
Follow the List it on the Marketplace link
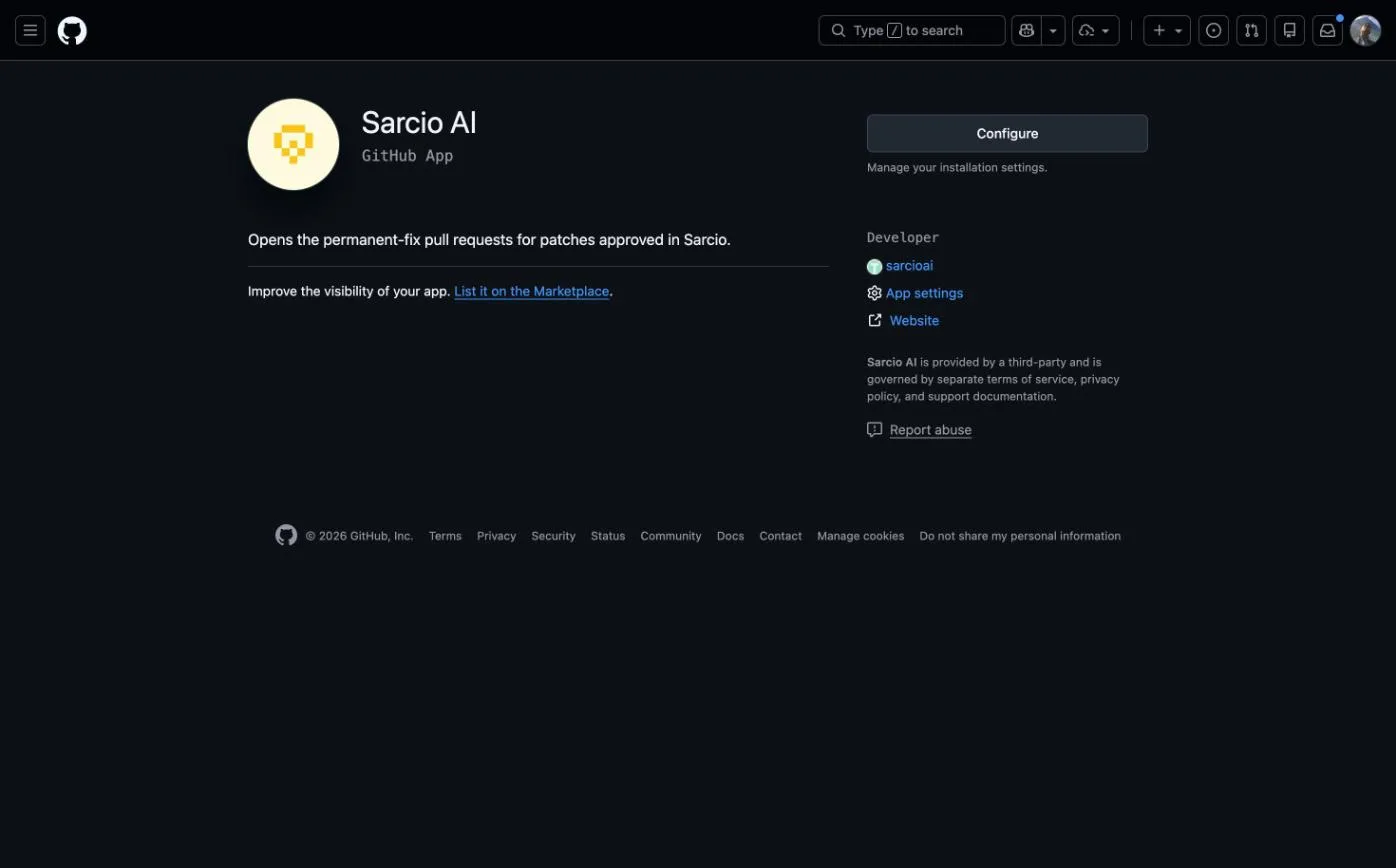[532, 291]
